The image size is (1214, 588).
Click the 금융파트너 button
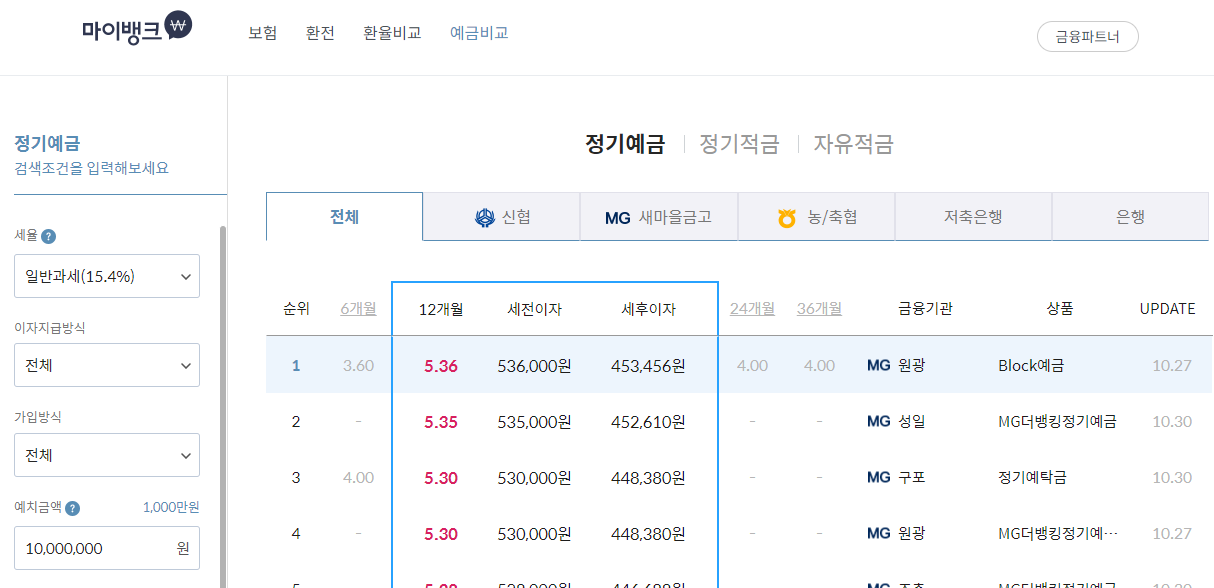(x=1087, y=36)
